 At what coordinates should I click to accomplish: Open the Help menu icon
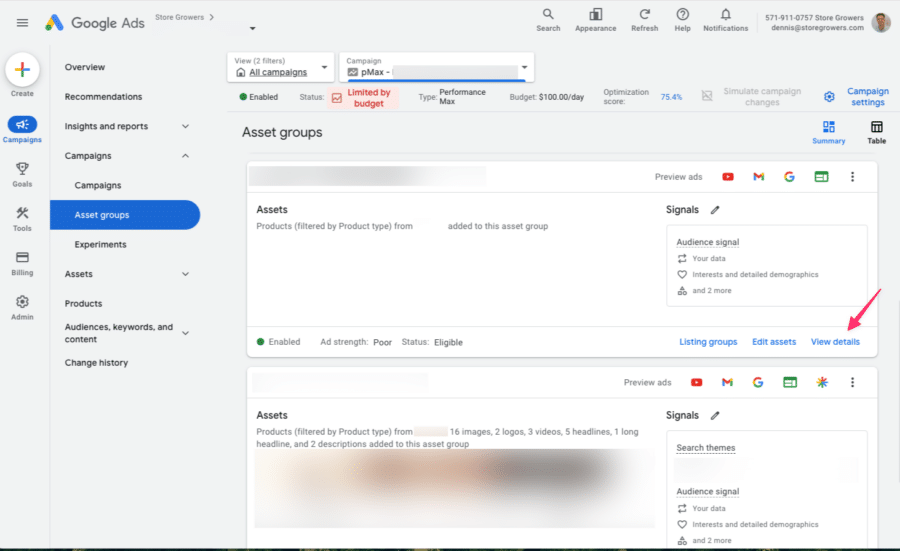pyautogui.click(x=682, y=20)
